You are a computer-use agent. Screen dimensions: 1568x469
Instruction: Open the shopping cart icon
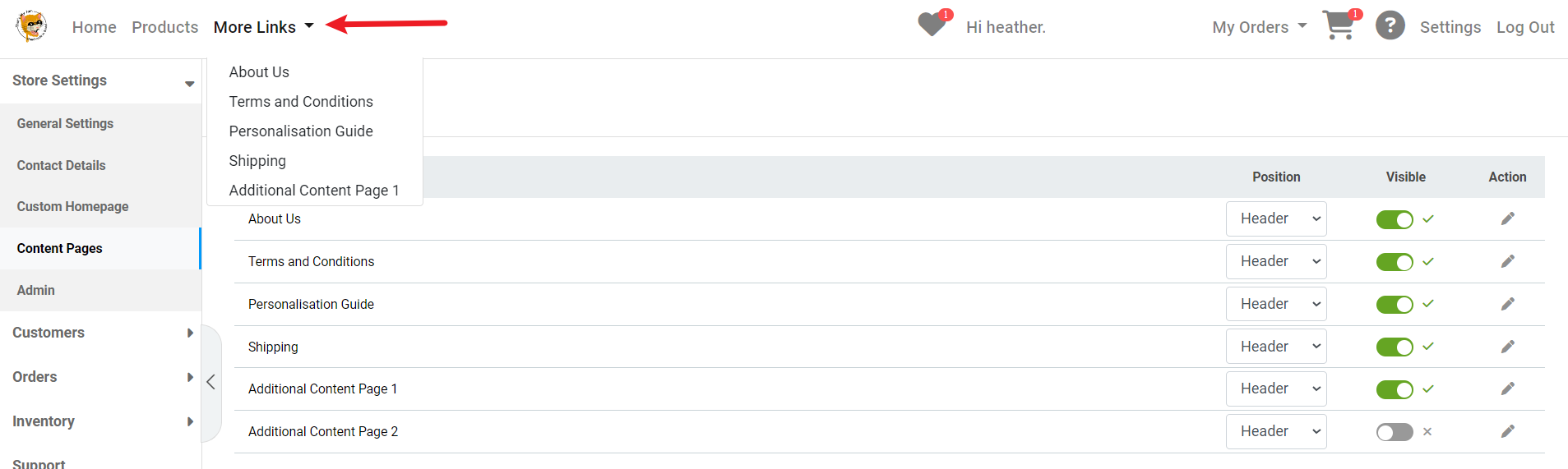pos(1339,25)
